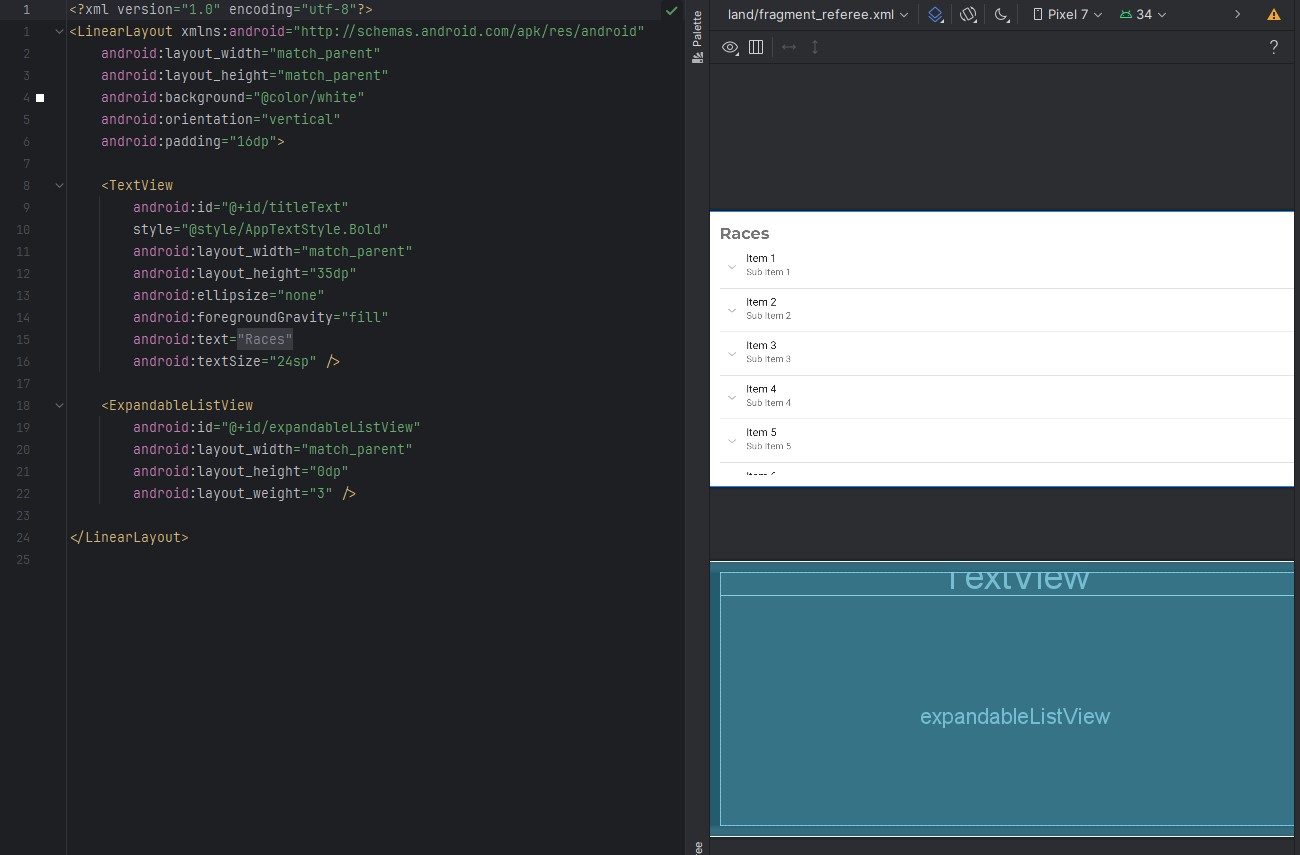Click the "vertical" orientation value
Viewport: 1300px width, 855px height.
301,120
